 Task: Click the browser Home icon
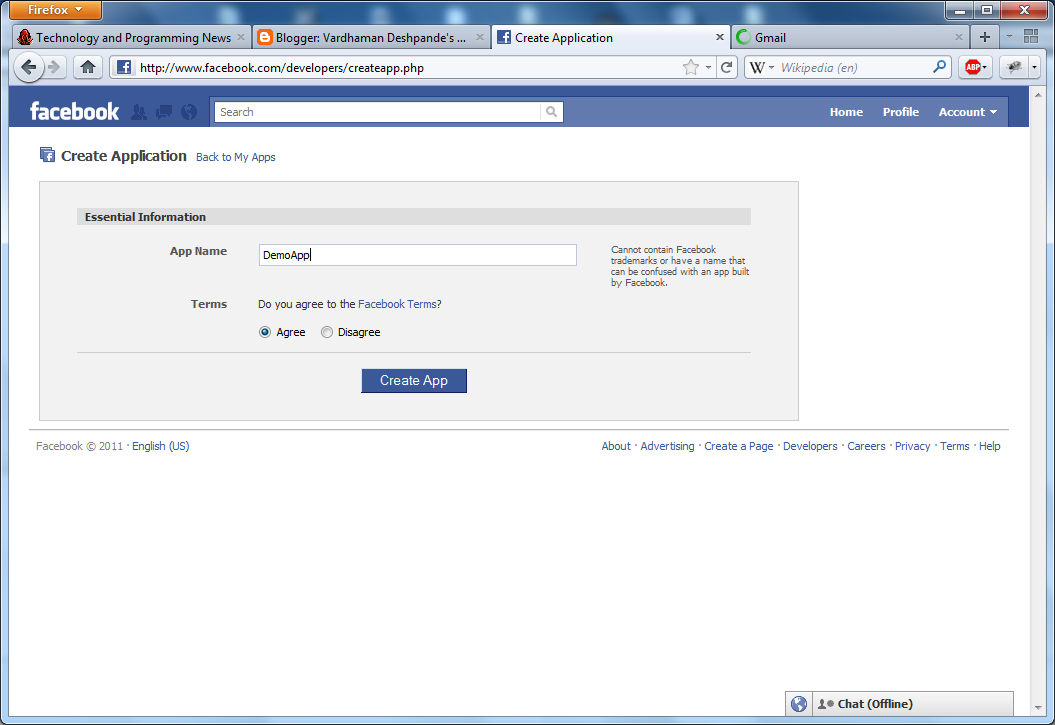[x=87, y=67]
